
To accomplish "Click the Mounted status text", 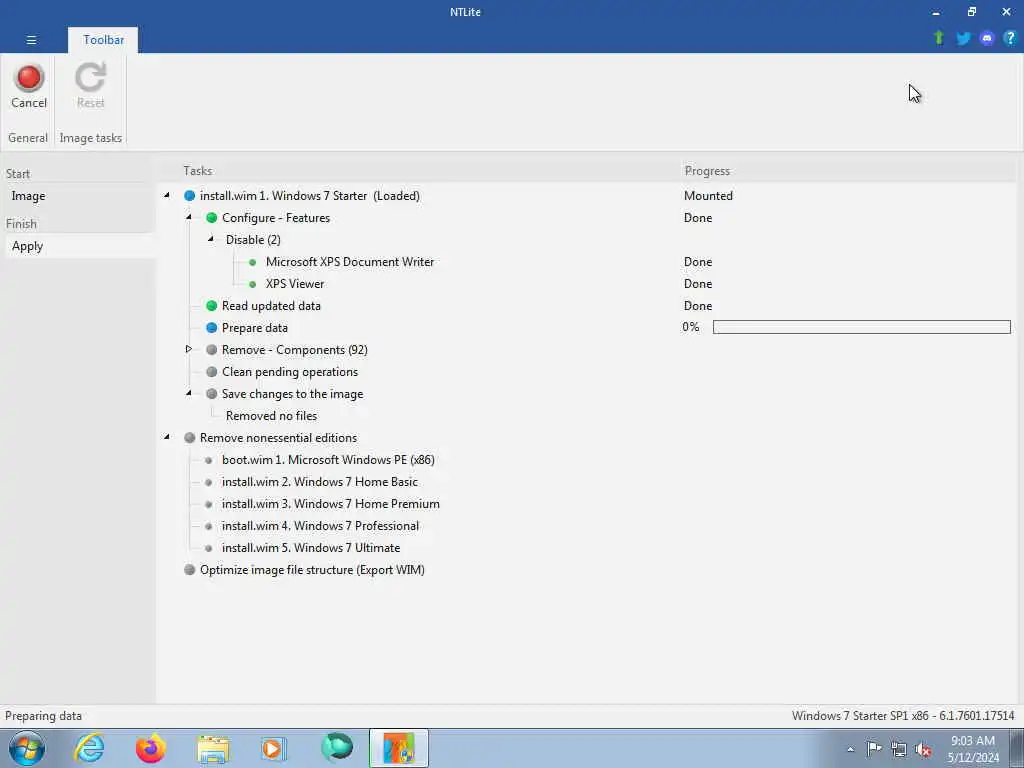I will pos(708,196).
